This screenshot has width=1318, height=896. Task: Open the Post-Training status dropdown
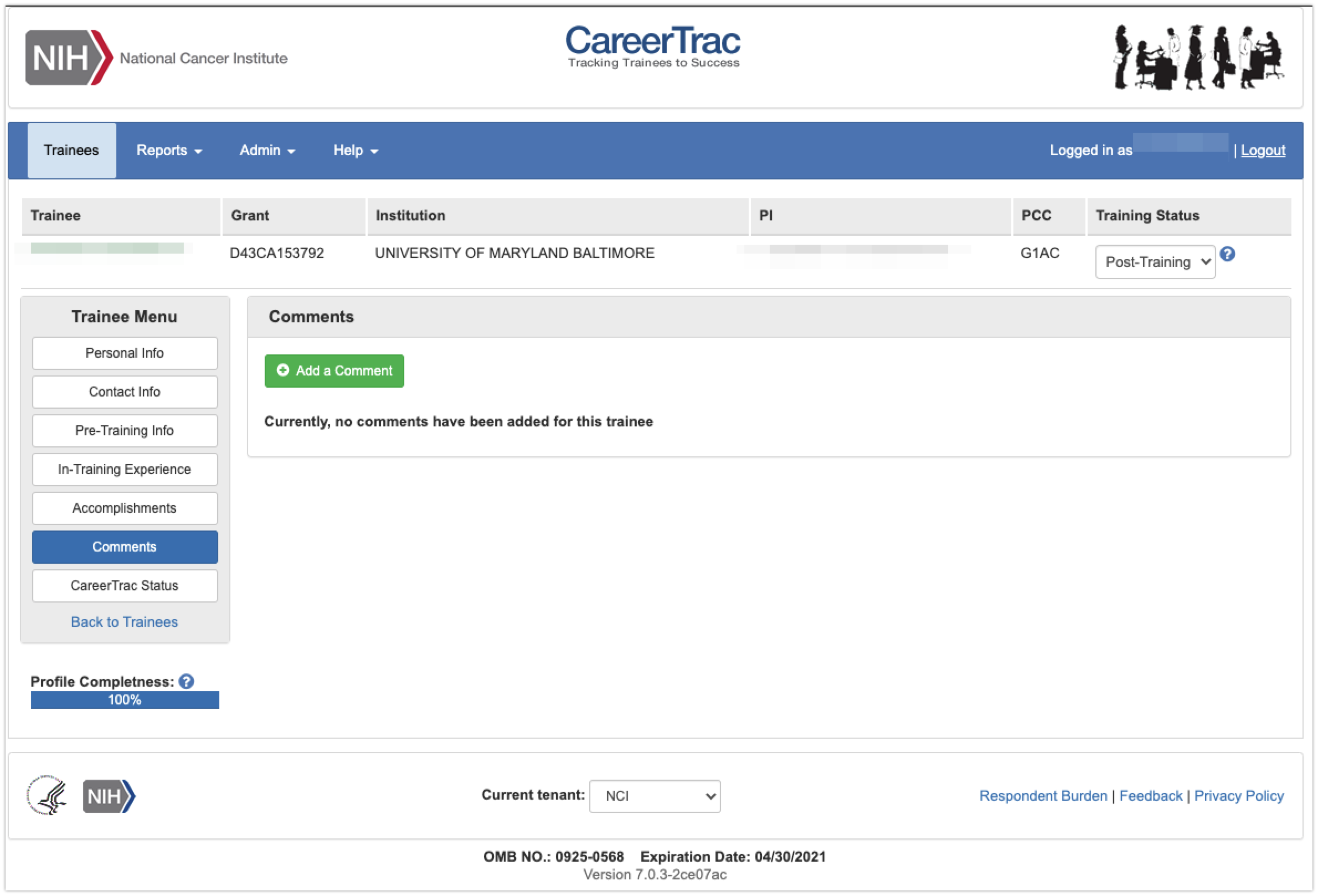point(1155,262)
